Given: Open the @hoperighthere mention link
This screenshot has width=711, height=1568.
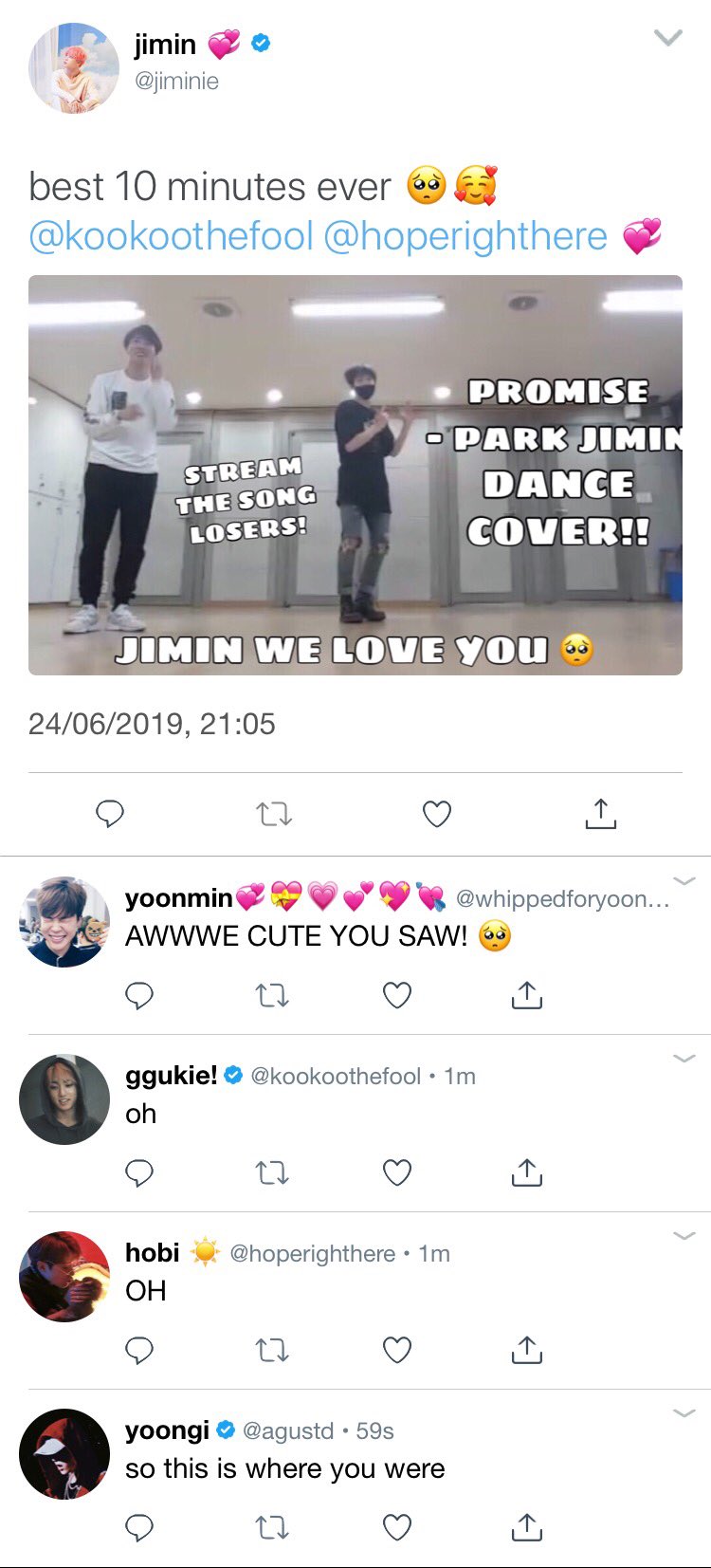Looking at the screenshot, I should click(x=465, y=236).
